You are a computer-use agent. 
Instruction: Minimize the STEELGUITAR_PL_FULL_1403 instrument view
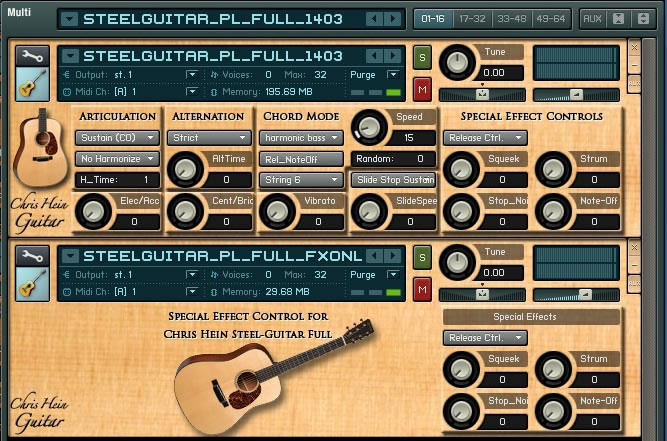634,65
